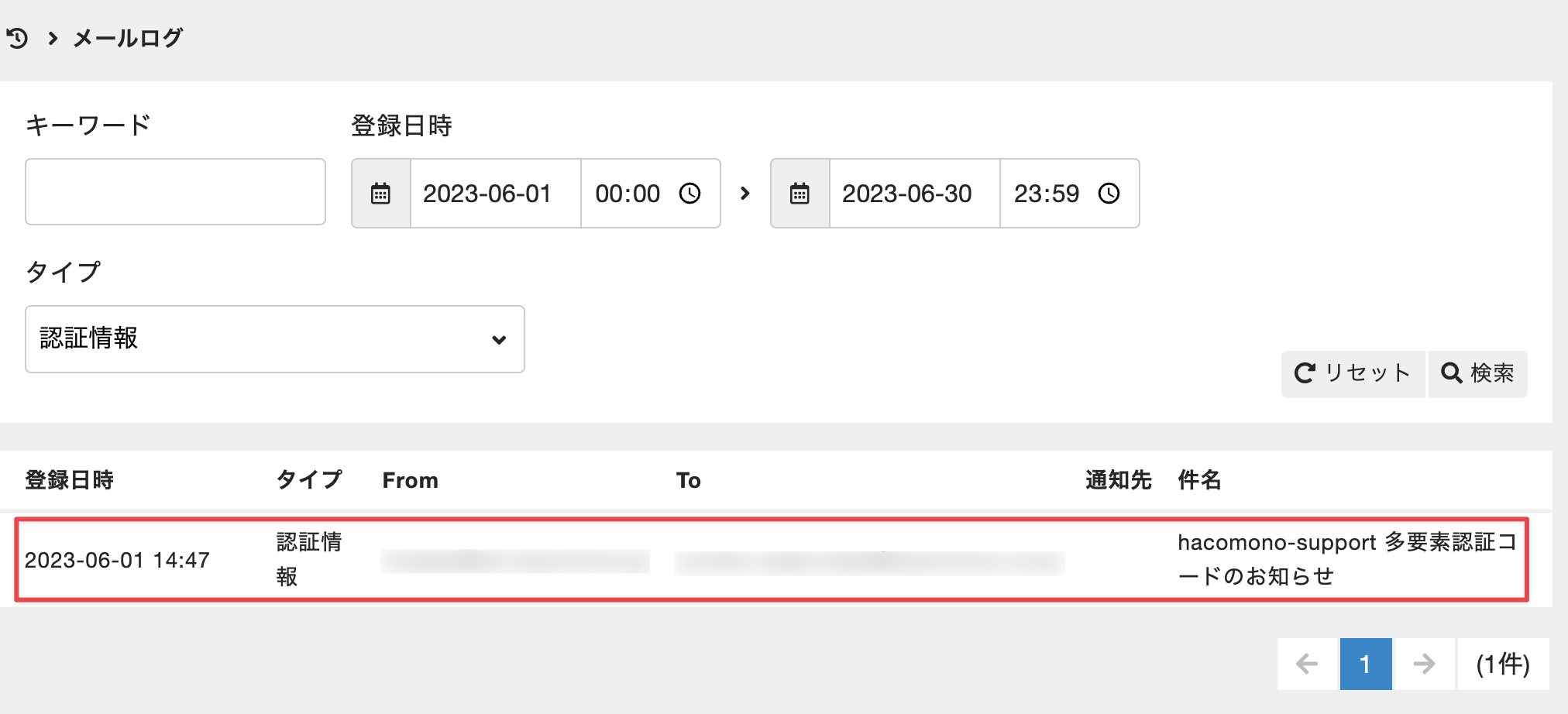Image resolution: width=1568 pixels, height=714 pixels.
Task: Click the breadcrumb chevron separator
Action: tap(53, 38)
